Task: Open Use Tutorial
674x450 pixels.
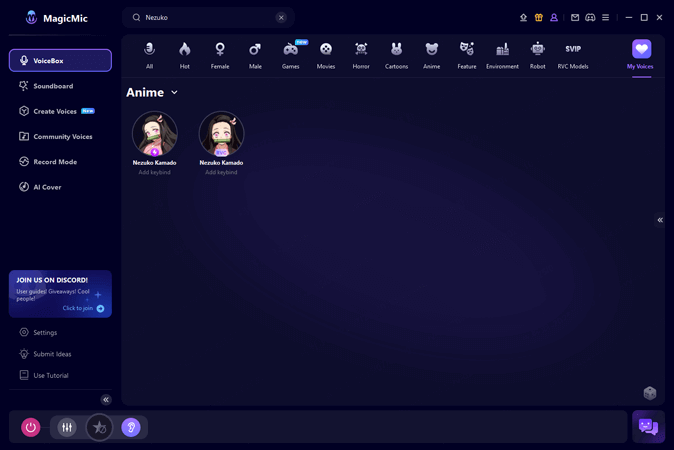Action: [44, 375]
